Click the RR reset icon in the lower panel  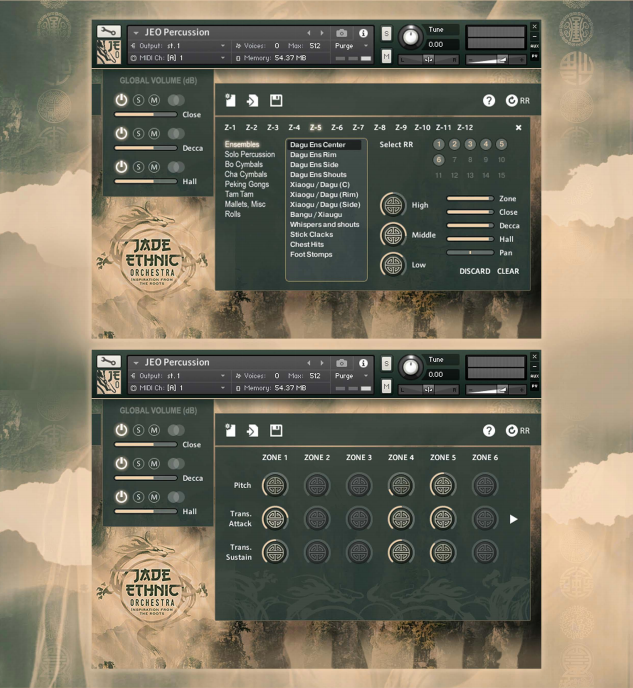[517, 431]
